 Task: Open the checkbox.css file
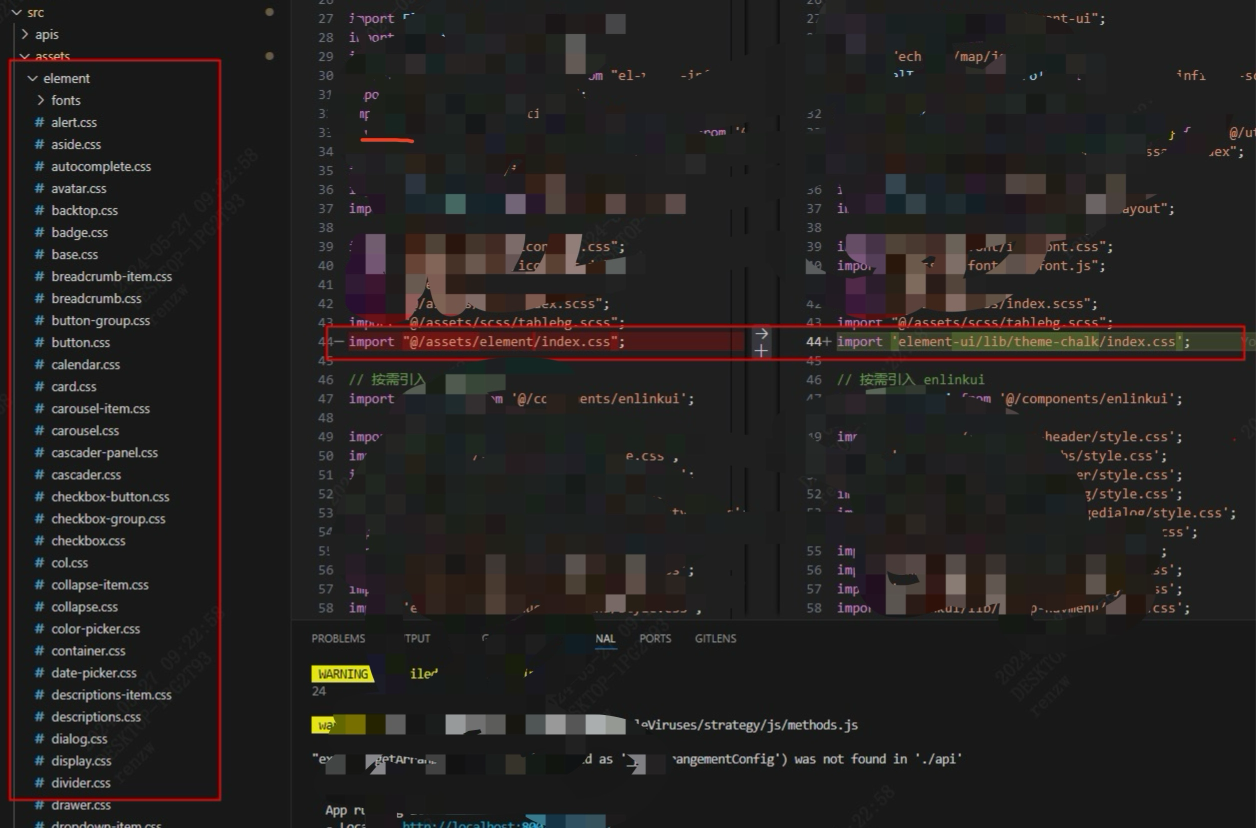(x=88, y=541)
